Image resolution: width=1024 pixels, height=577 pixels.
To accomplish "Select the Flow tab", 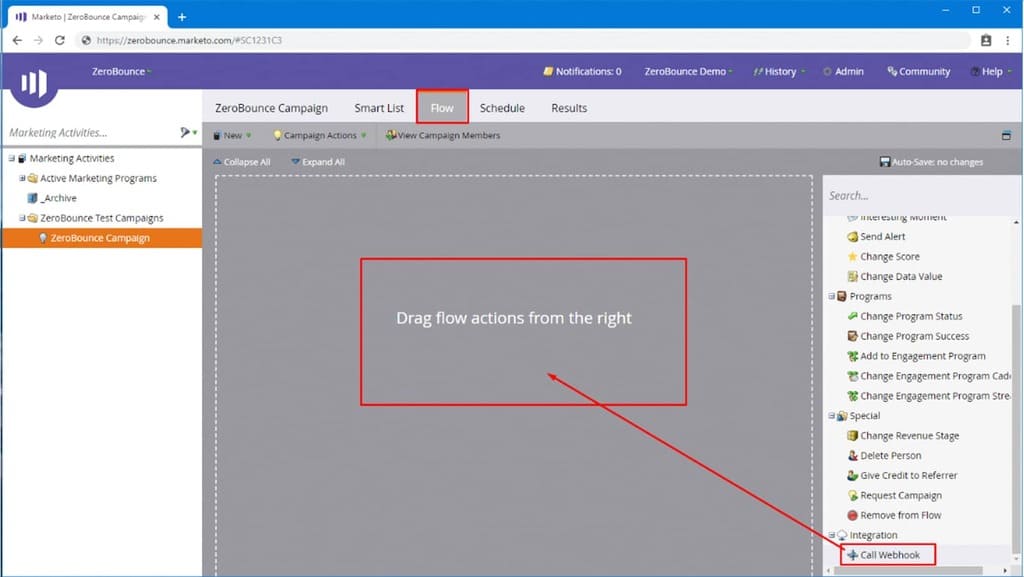I will (442, 108).
